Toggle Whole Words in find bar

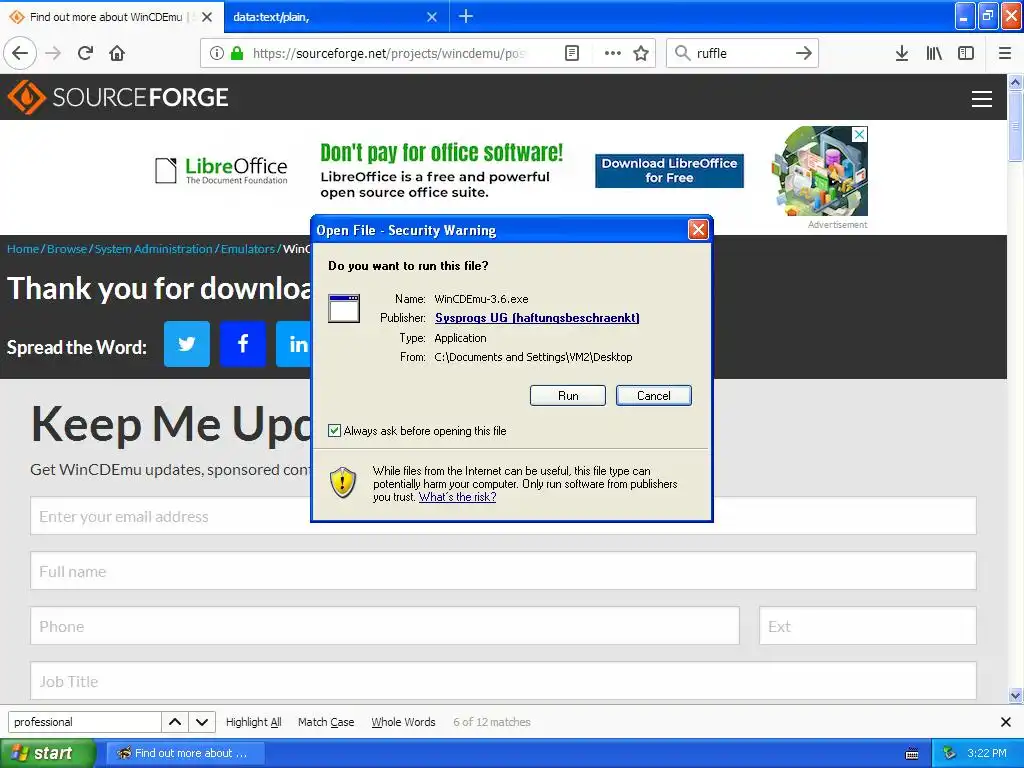(x=403, y=722)
